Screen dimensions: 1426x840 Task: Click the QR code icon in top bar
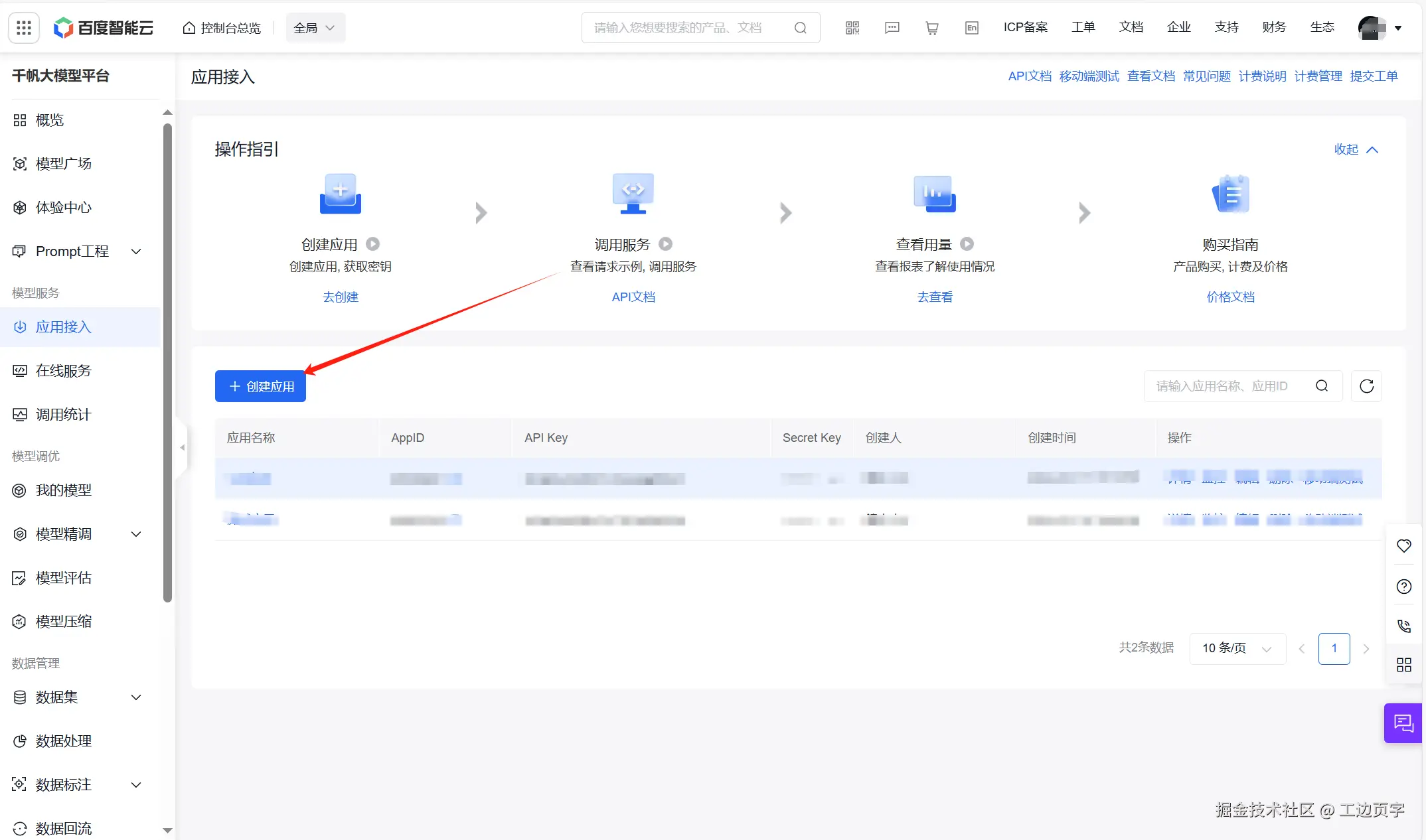pos(852,28)
